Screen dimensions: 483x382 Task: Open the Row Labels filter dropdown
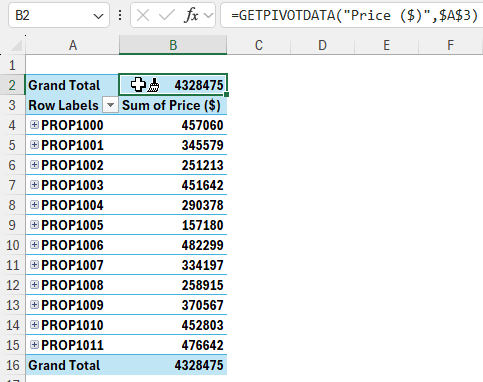(110, 105)
